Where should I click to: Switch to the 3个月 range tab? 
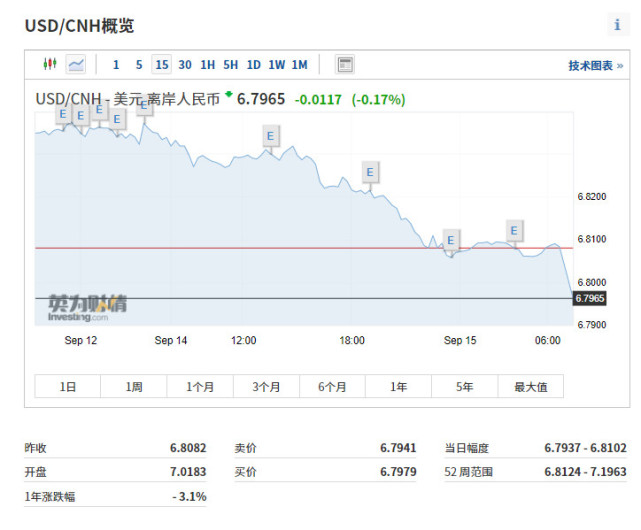(266, 387)
